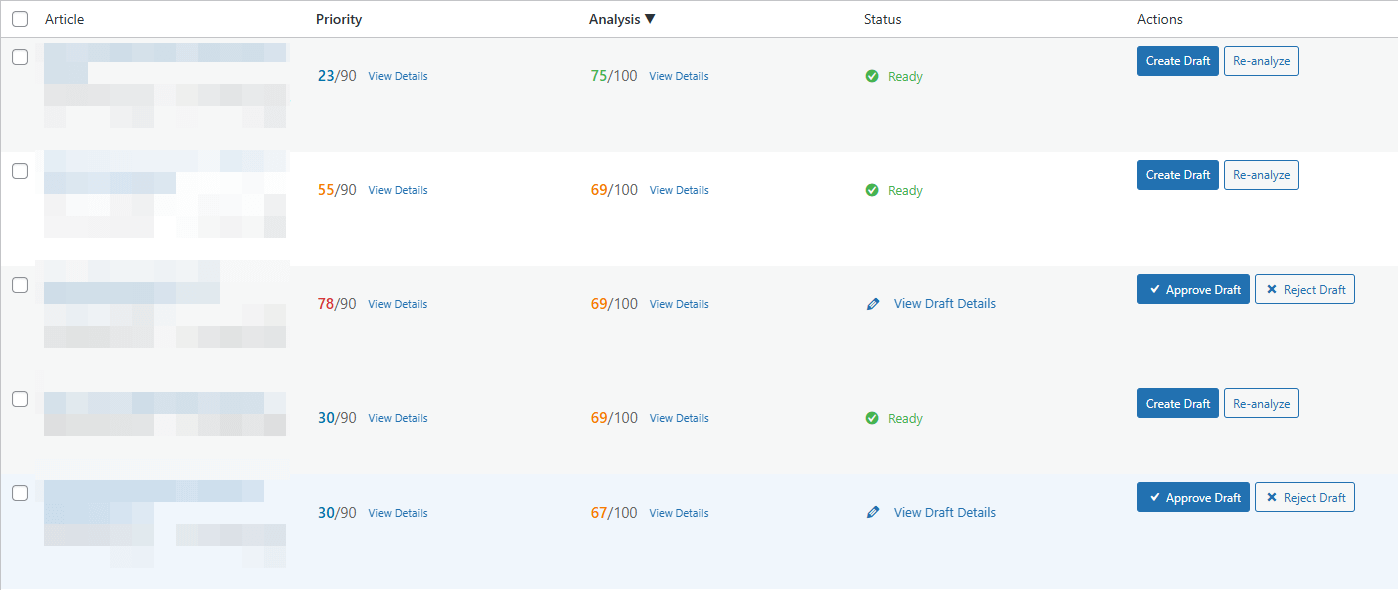
Task: Re-analyze the article with 75/100 analysis
Action: point(1261,61)
